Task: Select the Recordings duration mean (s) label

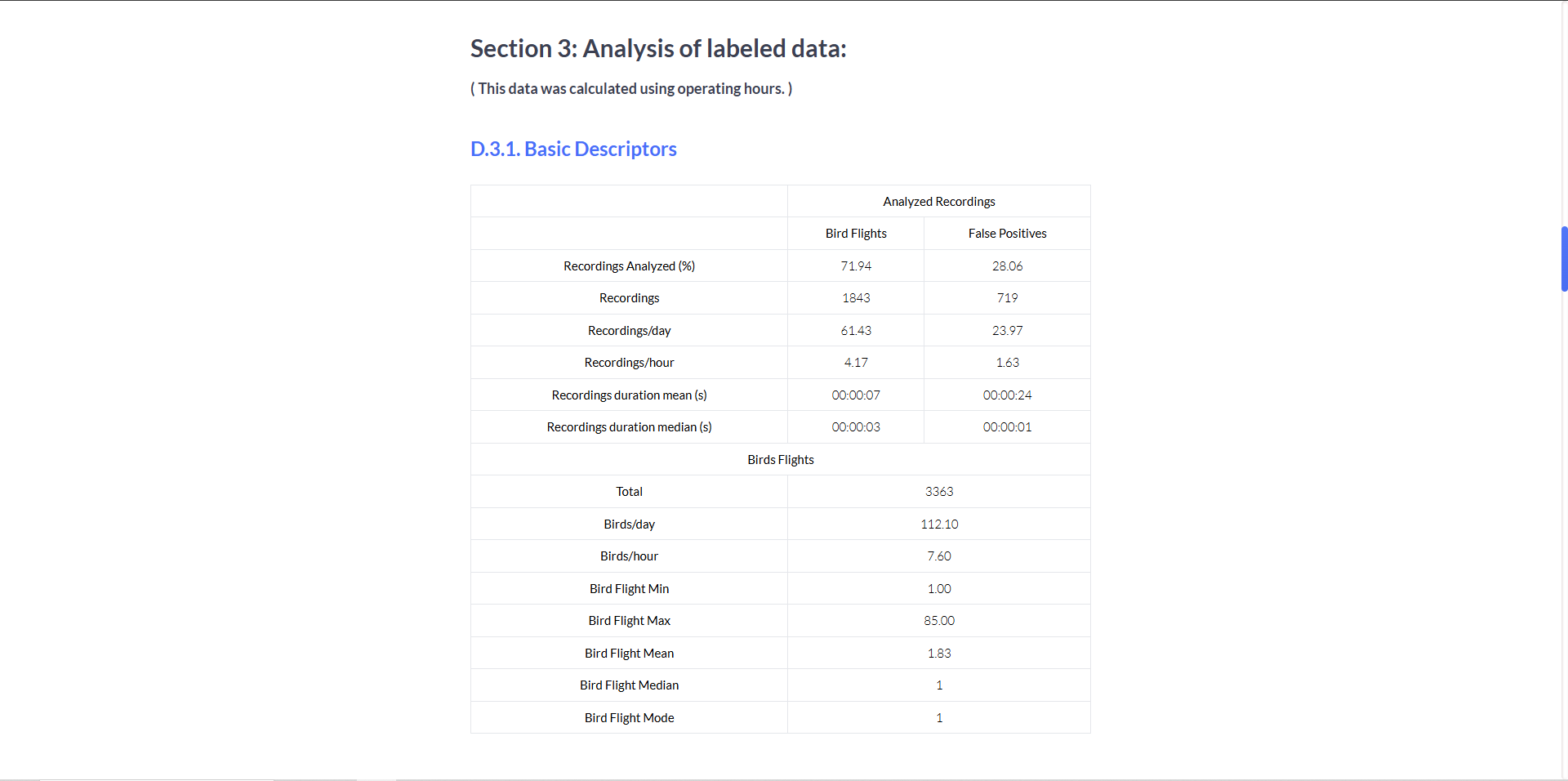Action: click(629, 395)
